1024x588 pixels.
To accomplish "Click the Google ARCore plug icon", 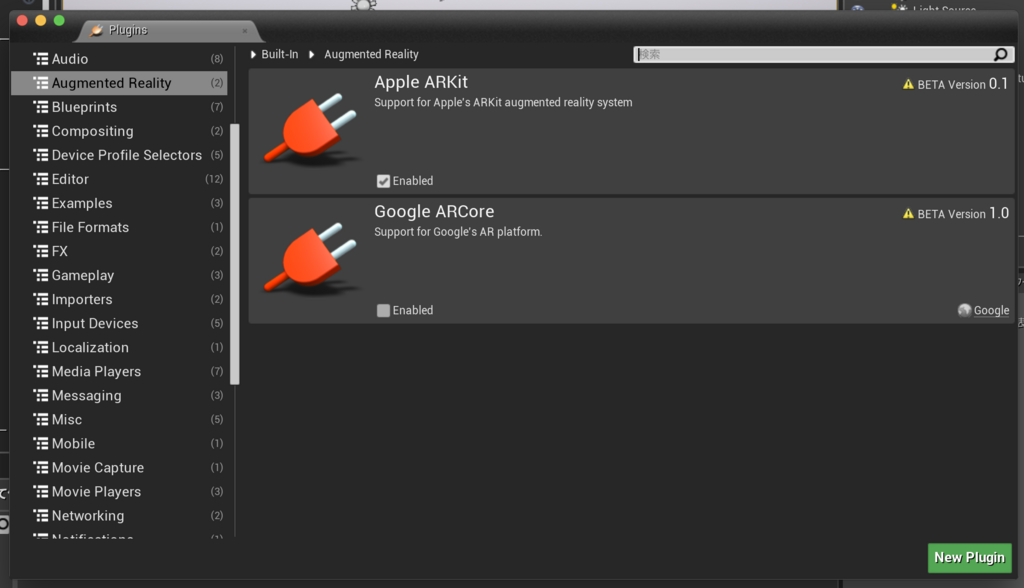I will pos(311,258).
